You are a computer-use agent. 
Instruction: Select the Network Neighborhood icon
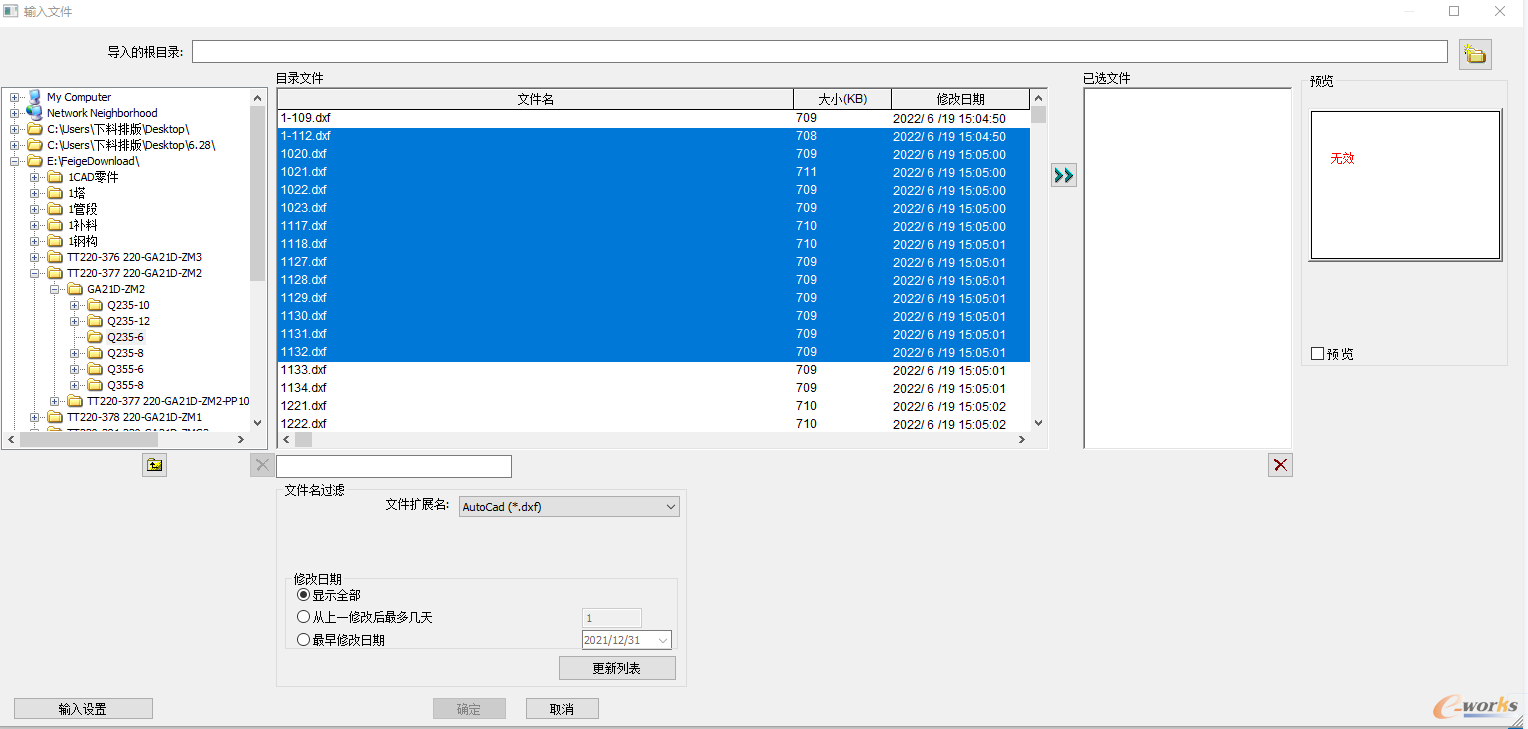[x=35, y=113]
